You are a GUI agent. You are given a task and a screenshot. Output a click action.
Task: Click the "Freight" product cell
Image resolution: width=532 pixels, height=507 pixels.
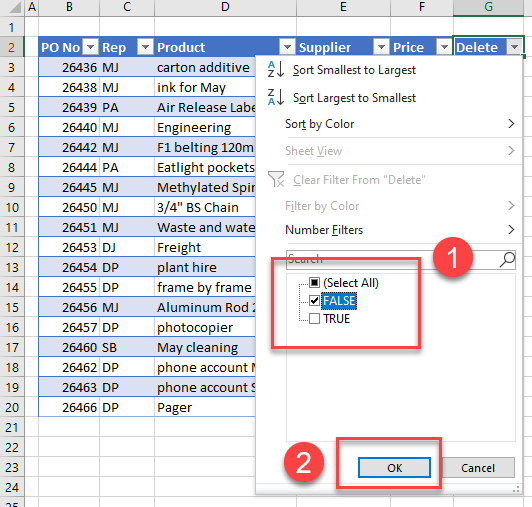click(x=205, y=247)
